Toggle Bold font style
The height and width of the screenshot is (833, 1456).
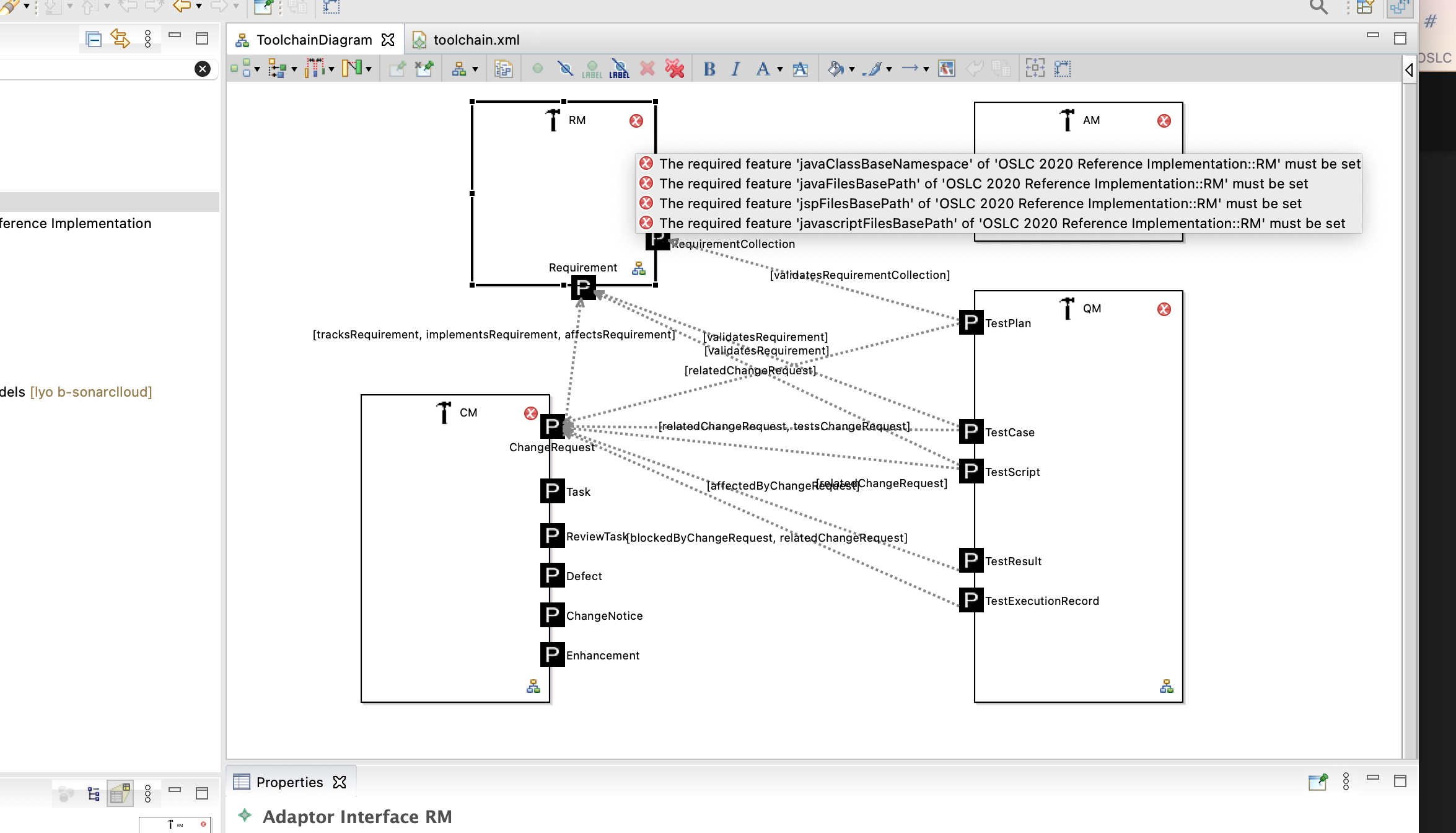pyautogui.click(x=709, y=69)
